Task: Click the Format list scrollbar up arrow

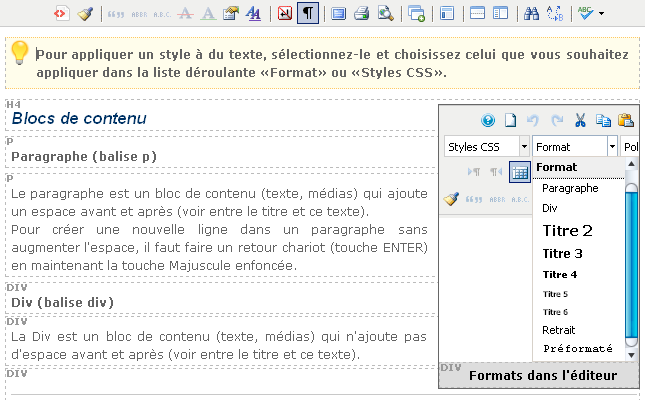Action: point(631,164)
